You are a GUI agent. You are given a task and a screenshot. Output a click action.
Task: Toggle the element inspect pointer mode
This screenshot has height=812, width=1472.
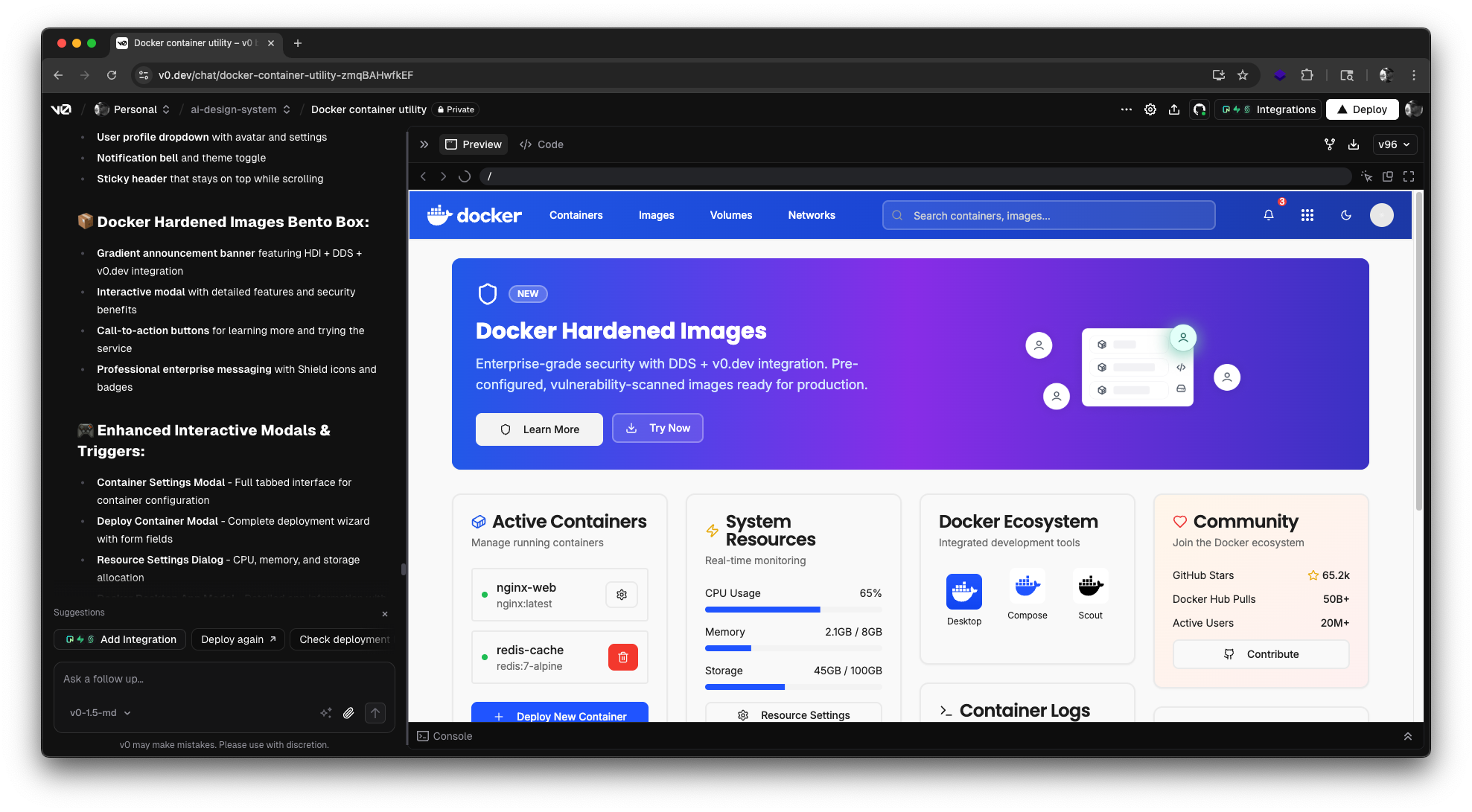[1367, 176]
